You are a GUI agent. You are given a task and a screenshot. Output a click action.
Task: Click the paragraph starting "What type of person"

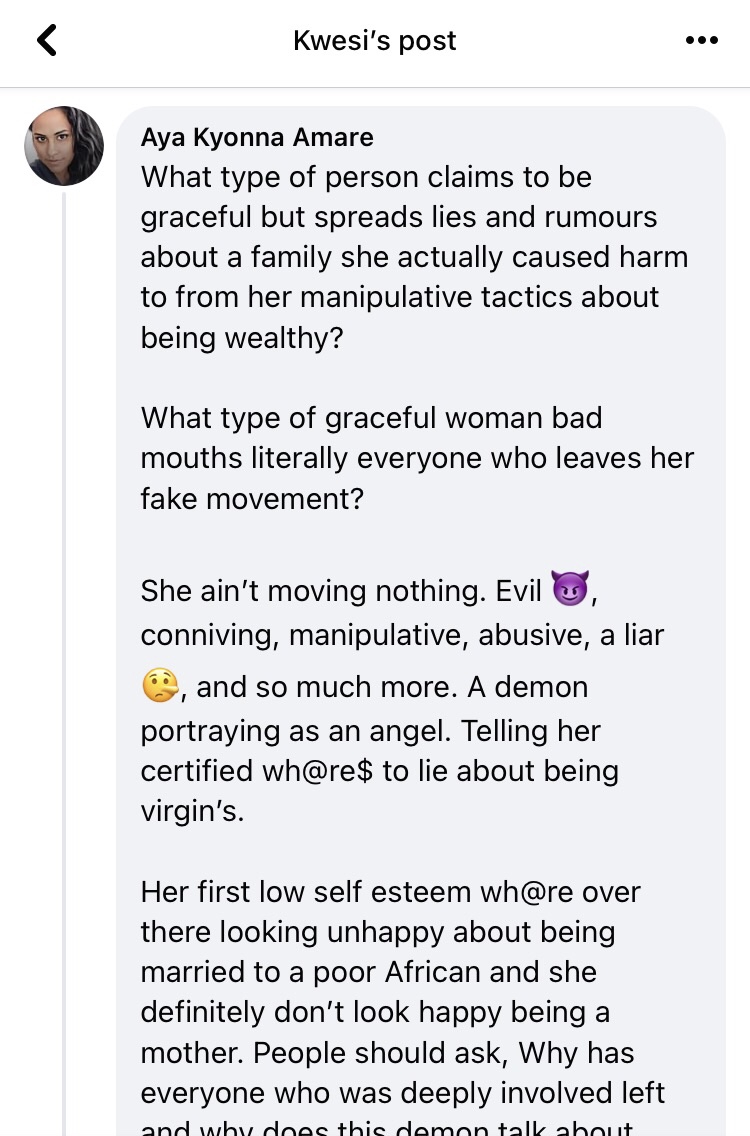(x=366, y=177)
